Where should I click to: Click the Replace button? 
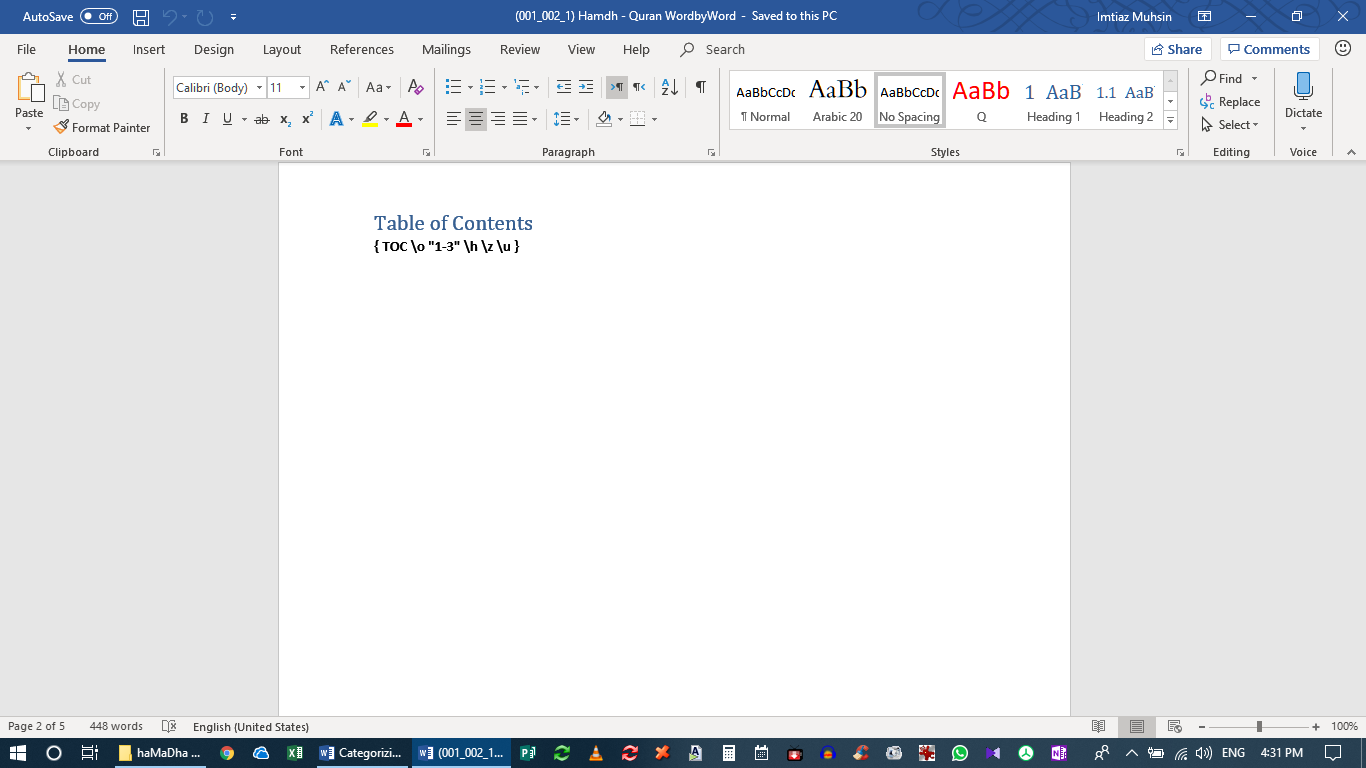pyautogui.click(x=1231, y=101)
